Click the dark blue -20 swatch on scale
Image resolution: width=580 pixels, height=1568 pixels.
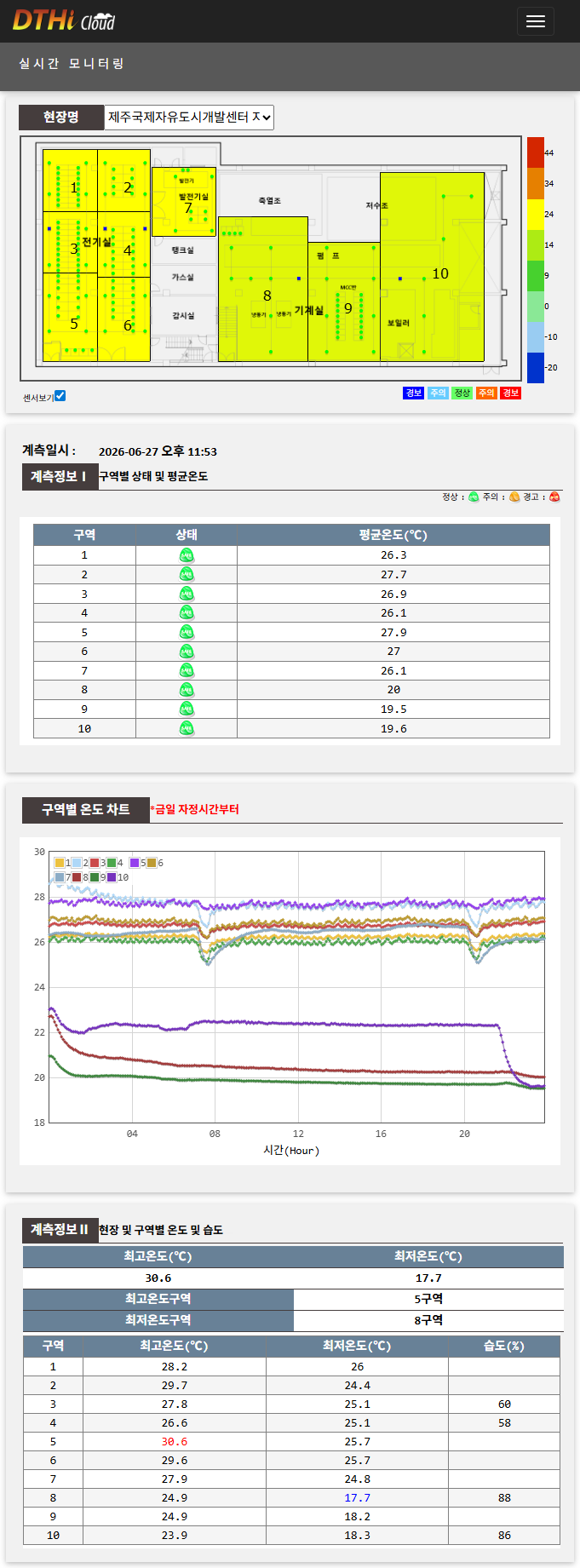[x=535, y=367]
